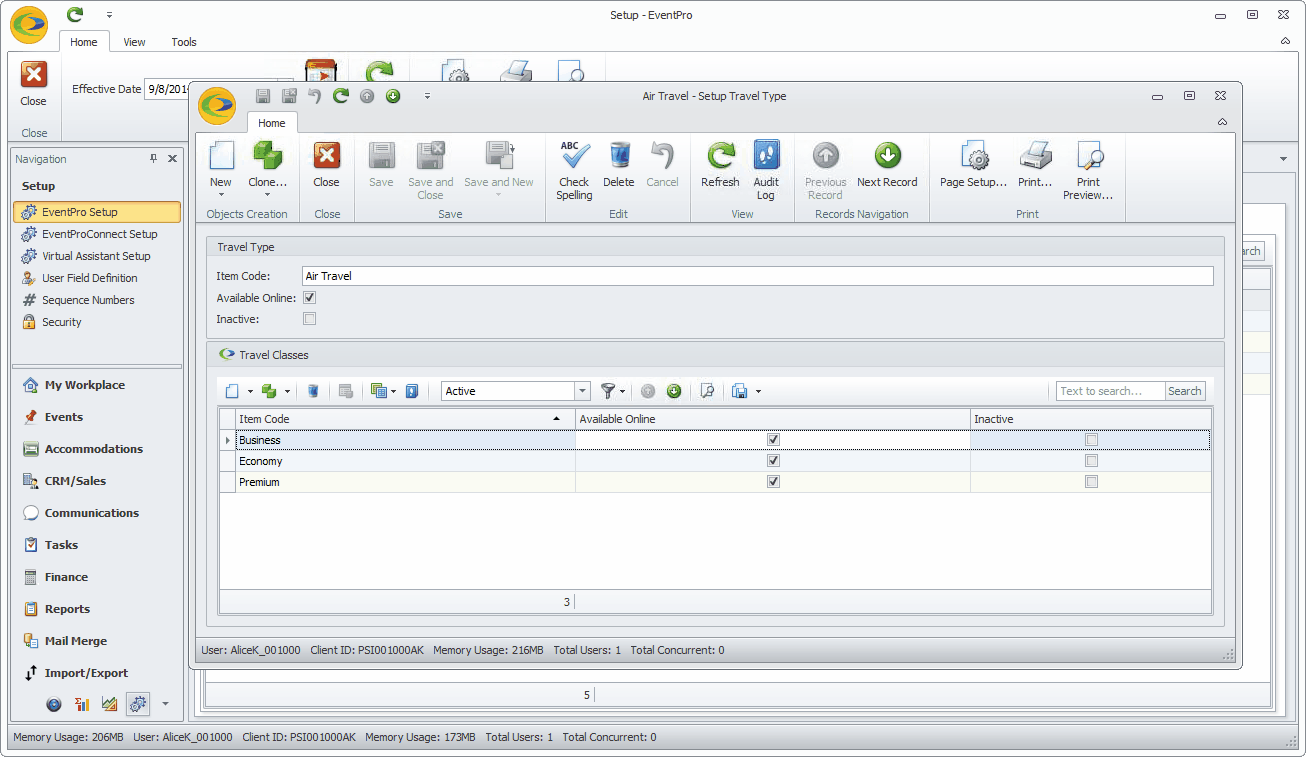Open the Active view filter dropdown

[582, 391]
